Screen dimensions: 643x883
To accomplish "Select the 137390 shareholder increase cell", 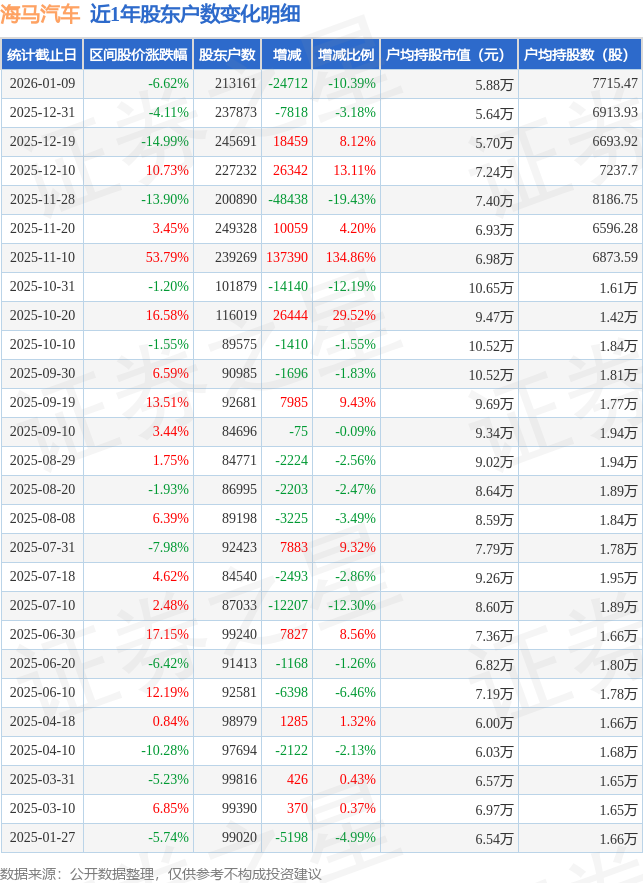I will pyautogui.click(x=286, y=258).
